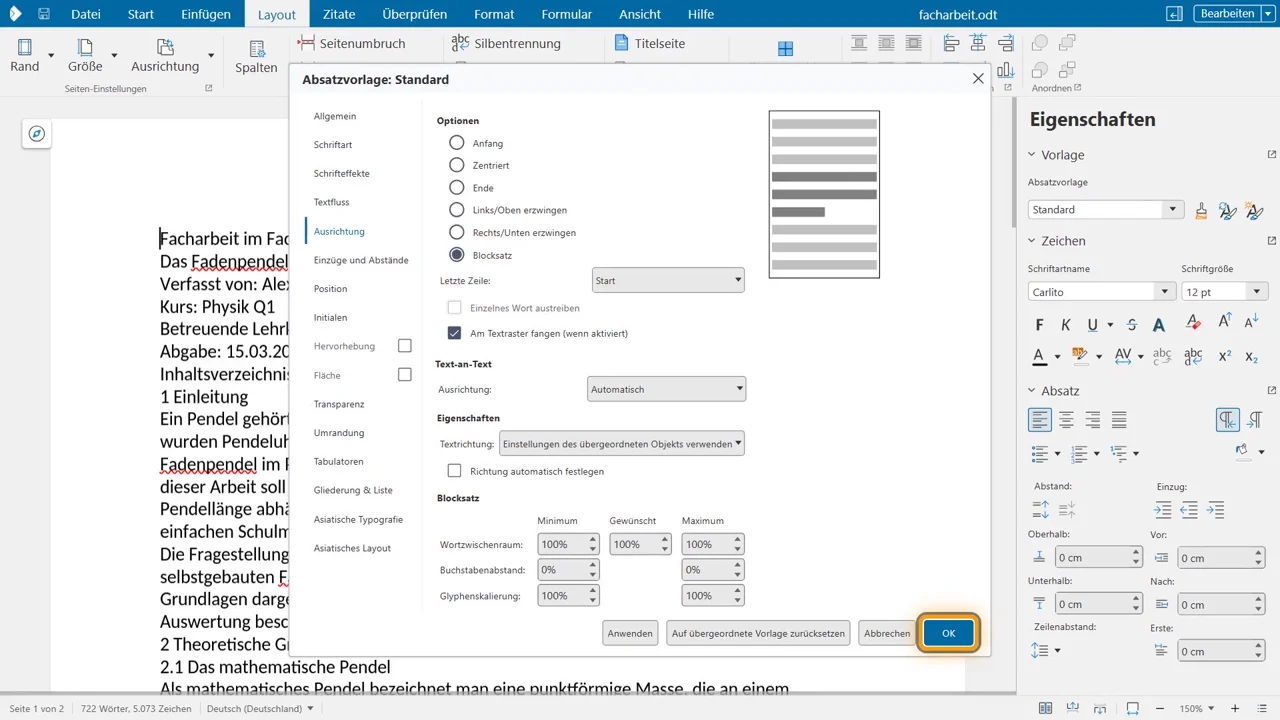Apply superscript (x²) formatting
The height and width of the screenshot is (720, 1280).
(x=1225, y=356)
